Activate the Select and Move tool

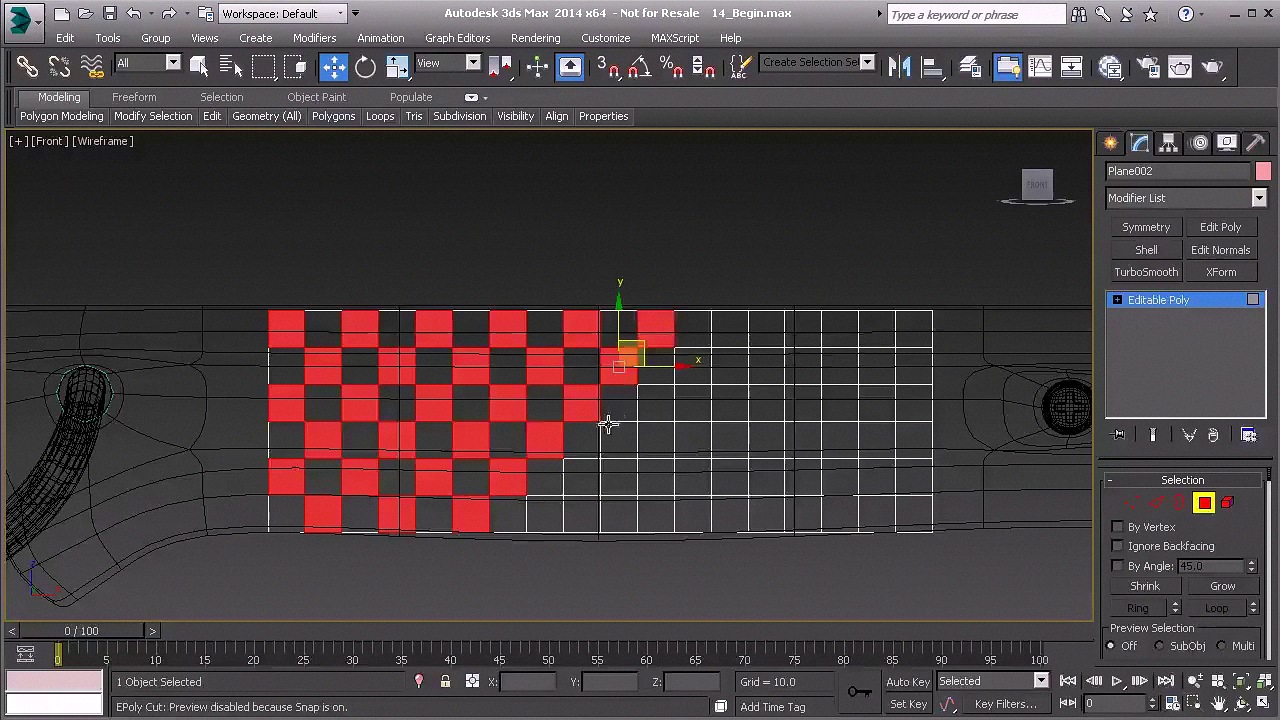(x=333, y=67)
